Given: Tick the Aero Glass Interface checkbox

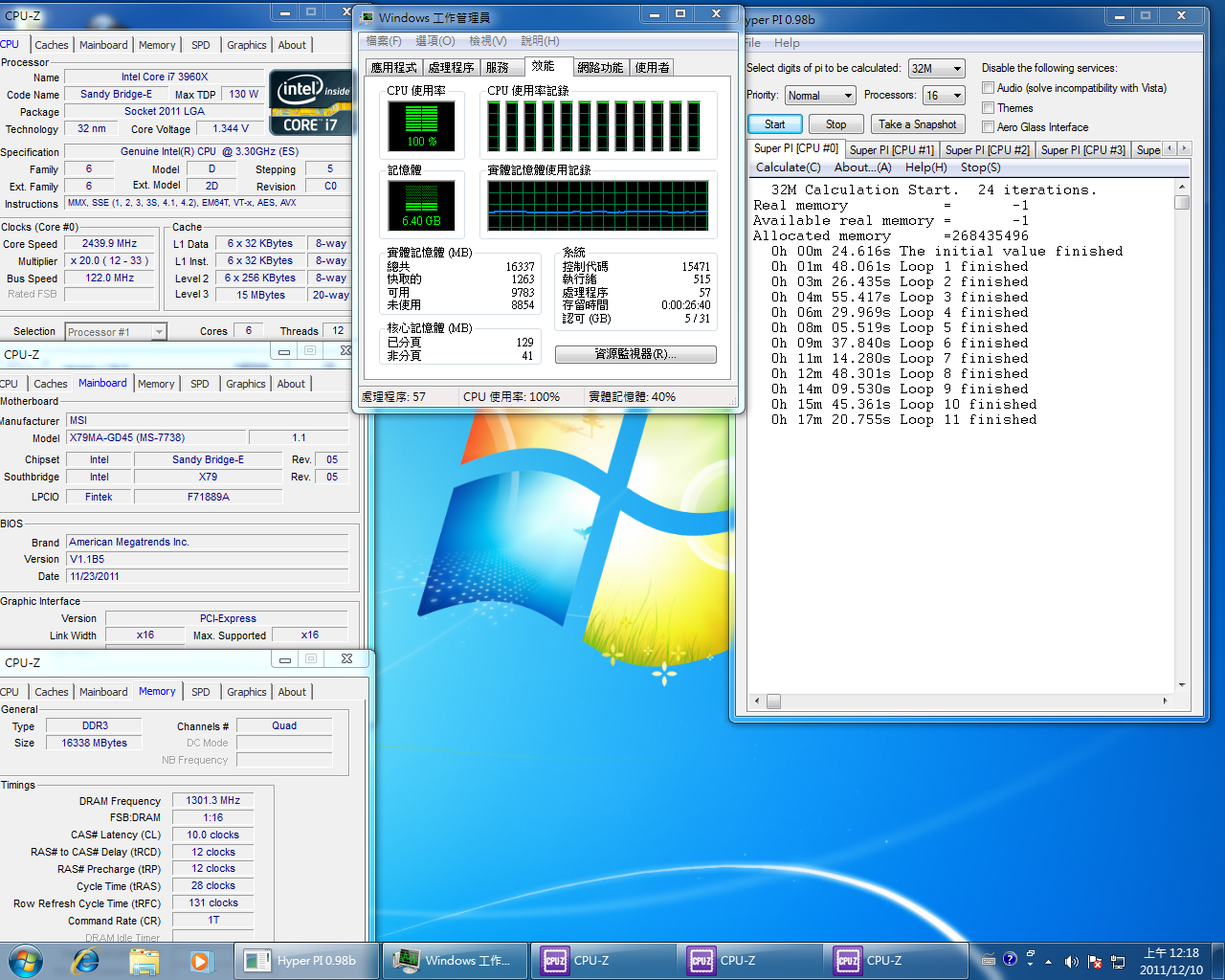Looking at the screenshot, I should [988, 127].
